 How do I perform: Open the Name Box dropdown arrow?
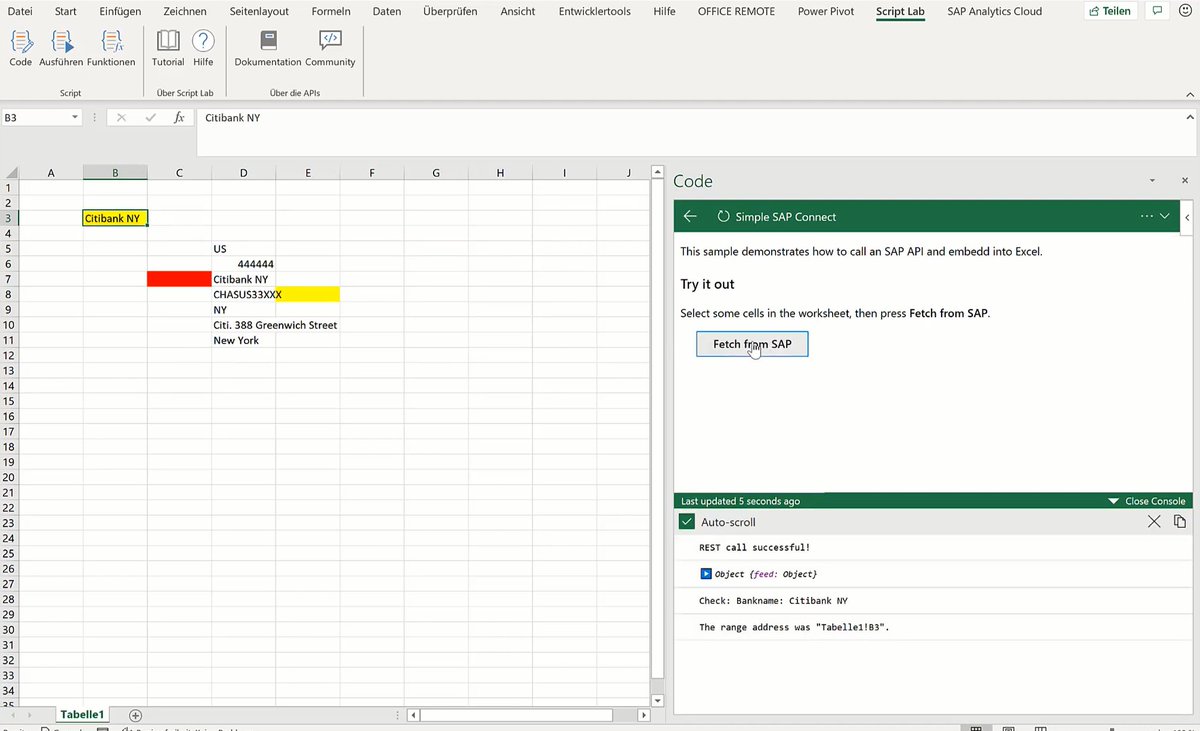click(75, 118)
